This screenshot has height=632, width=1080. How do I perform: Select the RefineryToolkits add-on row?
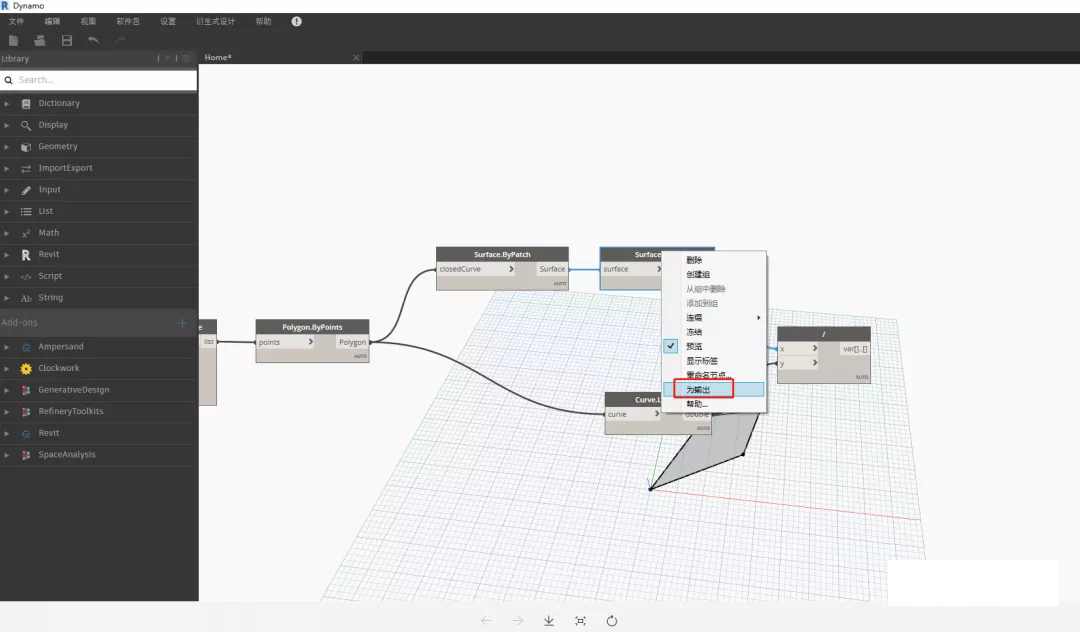coord(99,411)
